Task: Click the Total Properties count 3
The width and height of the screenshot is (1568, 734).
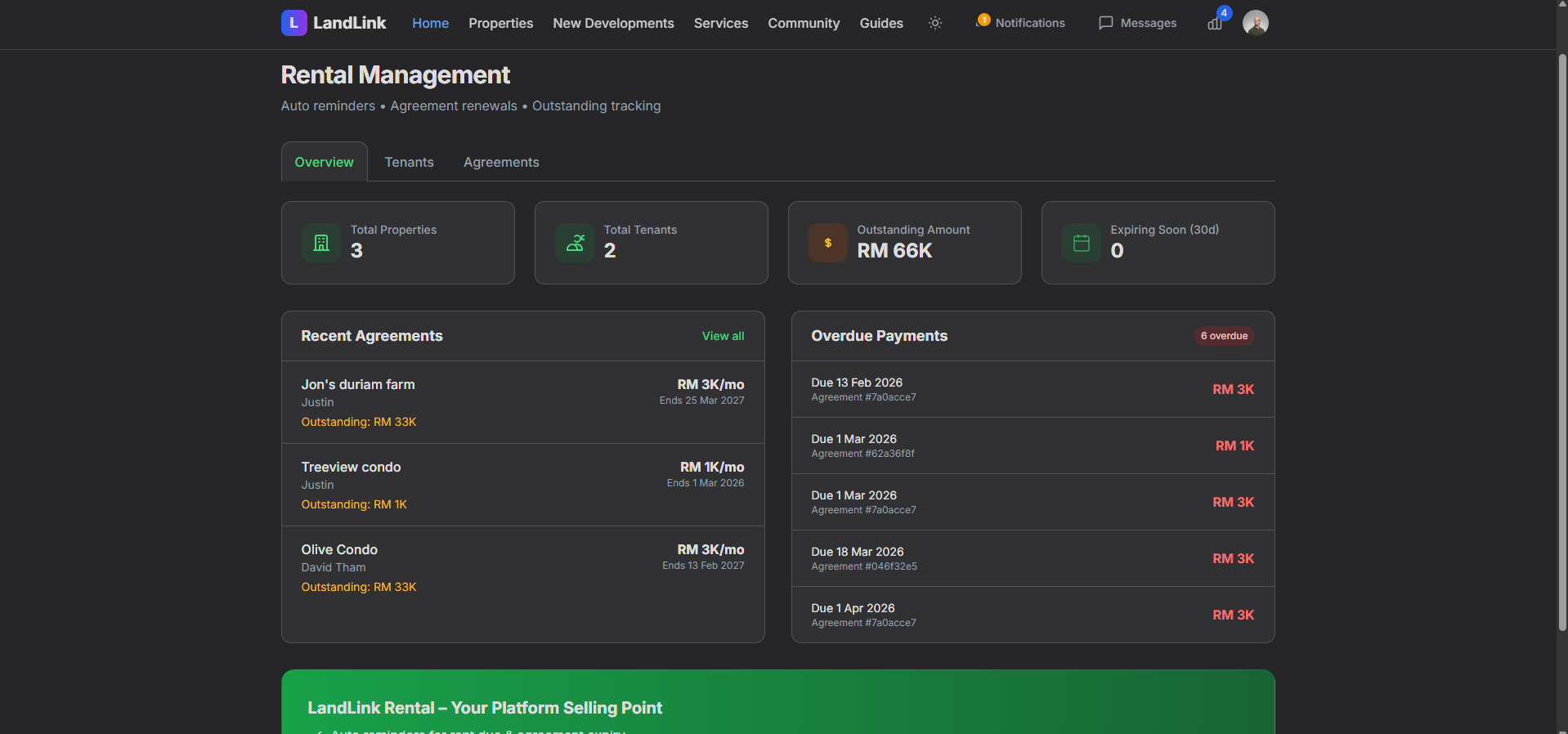Action: [356, 251]
